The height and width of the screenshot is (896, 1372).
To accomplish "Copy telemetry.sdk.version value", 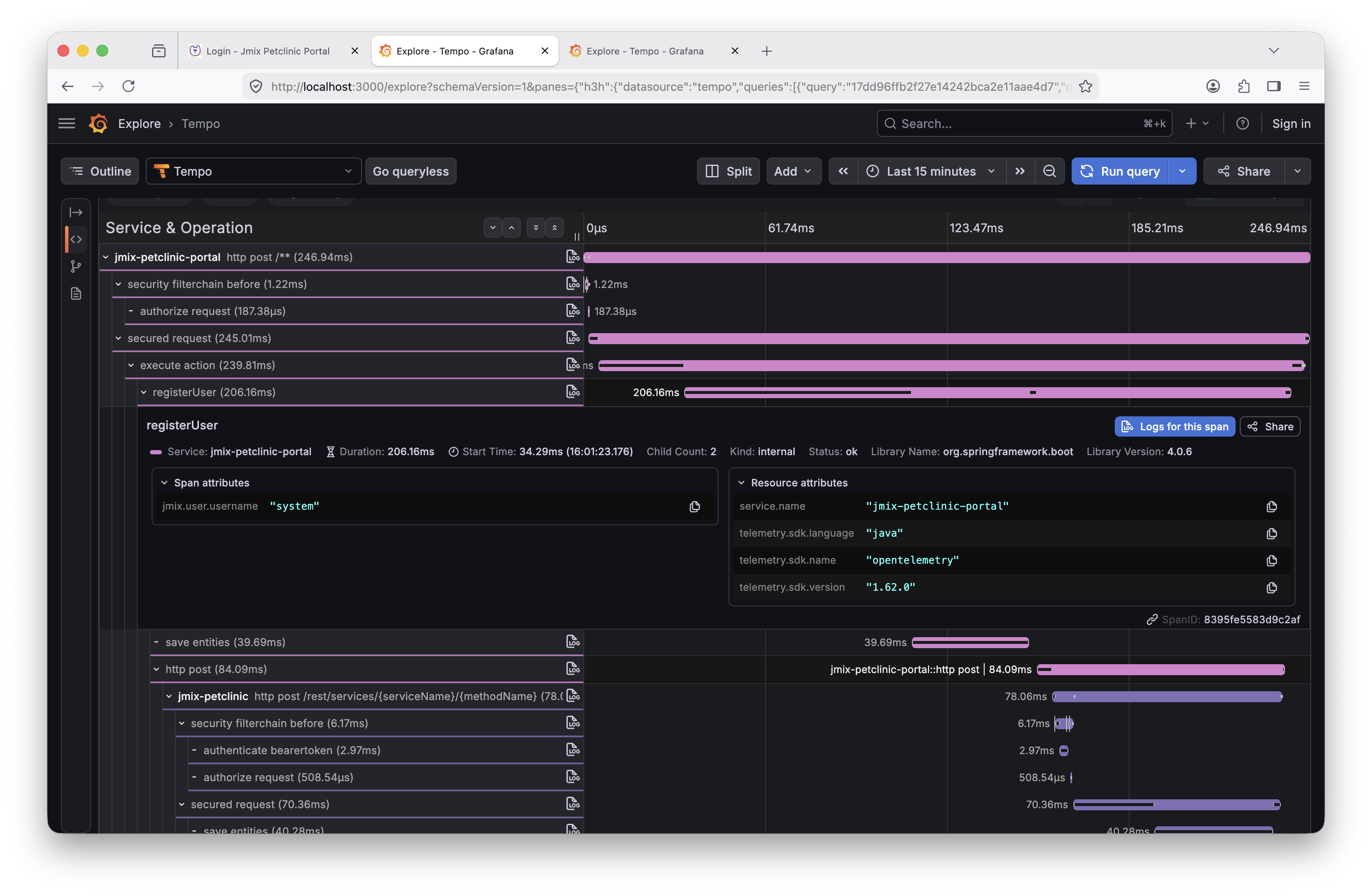I will pos(1272,588).
